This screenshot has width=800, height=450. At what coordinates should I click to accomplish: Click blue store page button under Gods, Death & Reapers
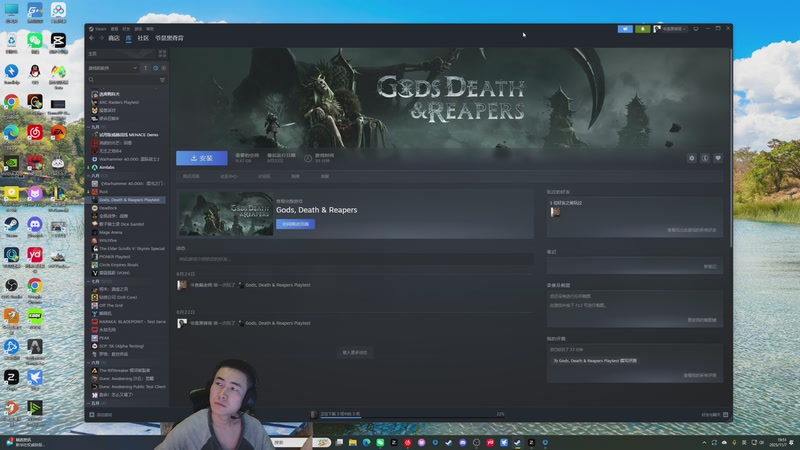(295, 224)
